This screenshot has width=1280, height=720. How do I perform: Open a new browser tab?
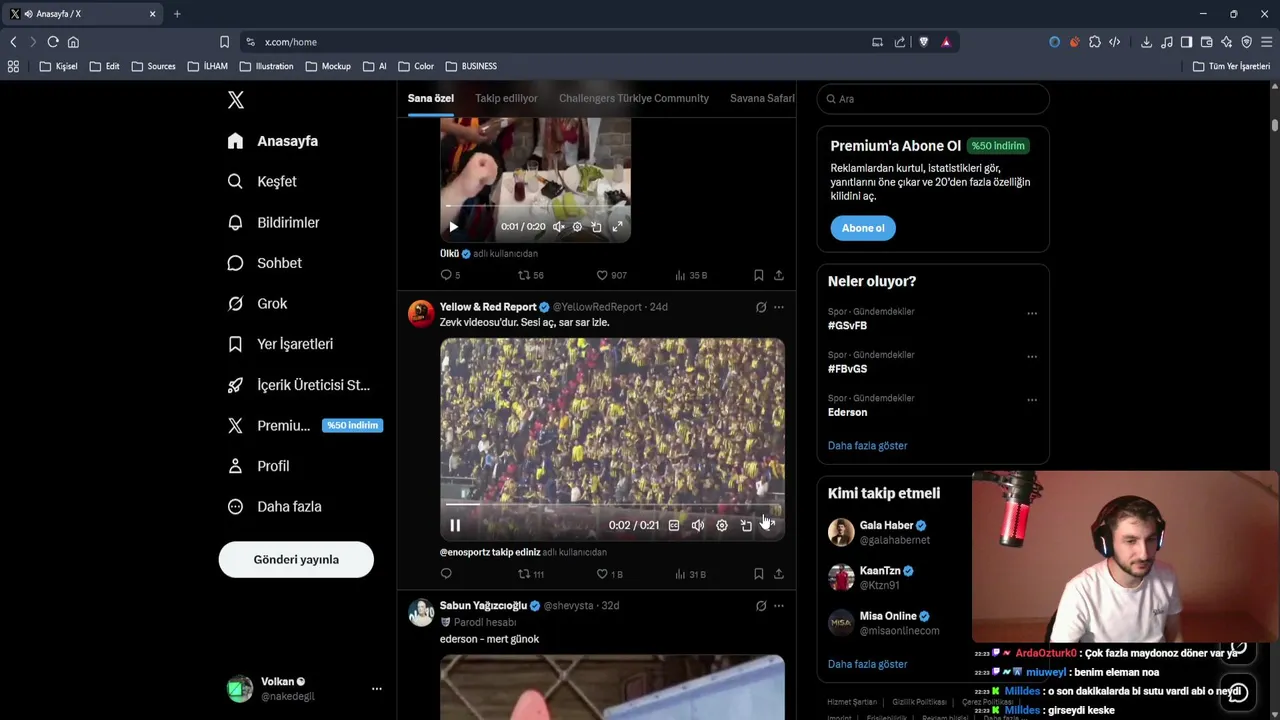(x=177, y=14)
